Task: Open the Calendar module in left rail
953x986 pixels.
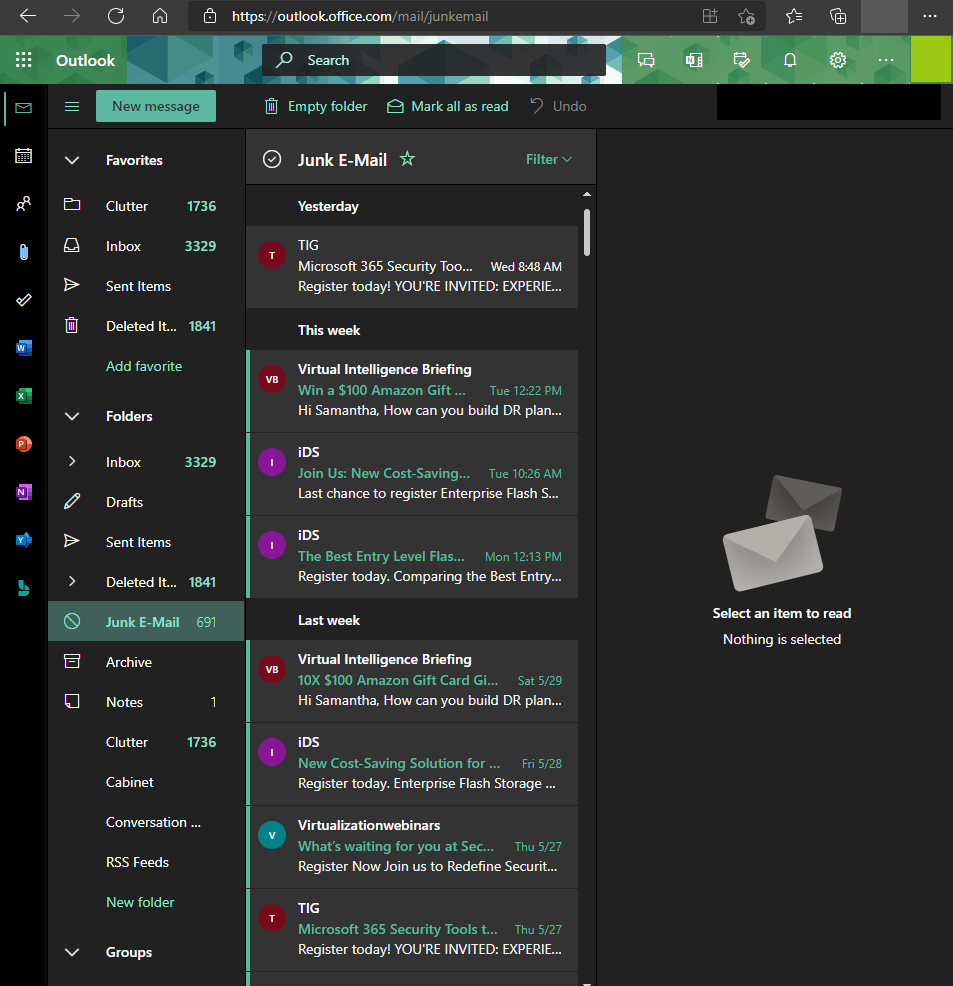Action: (23, 155)
